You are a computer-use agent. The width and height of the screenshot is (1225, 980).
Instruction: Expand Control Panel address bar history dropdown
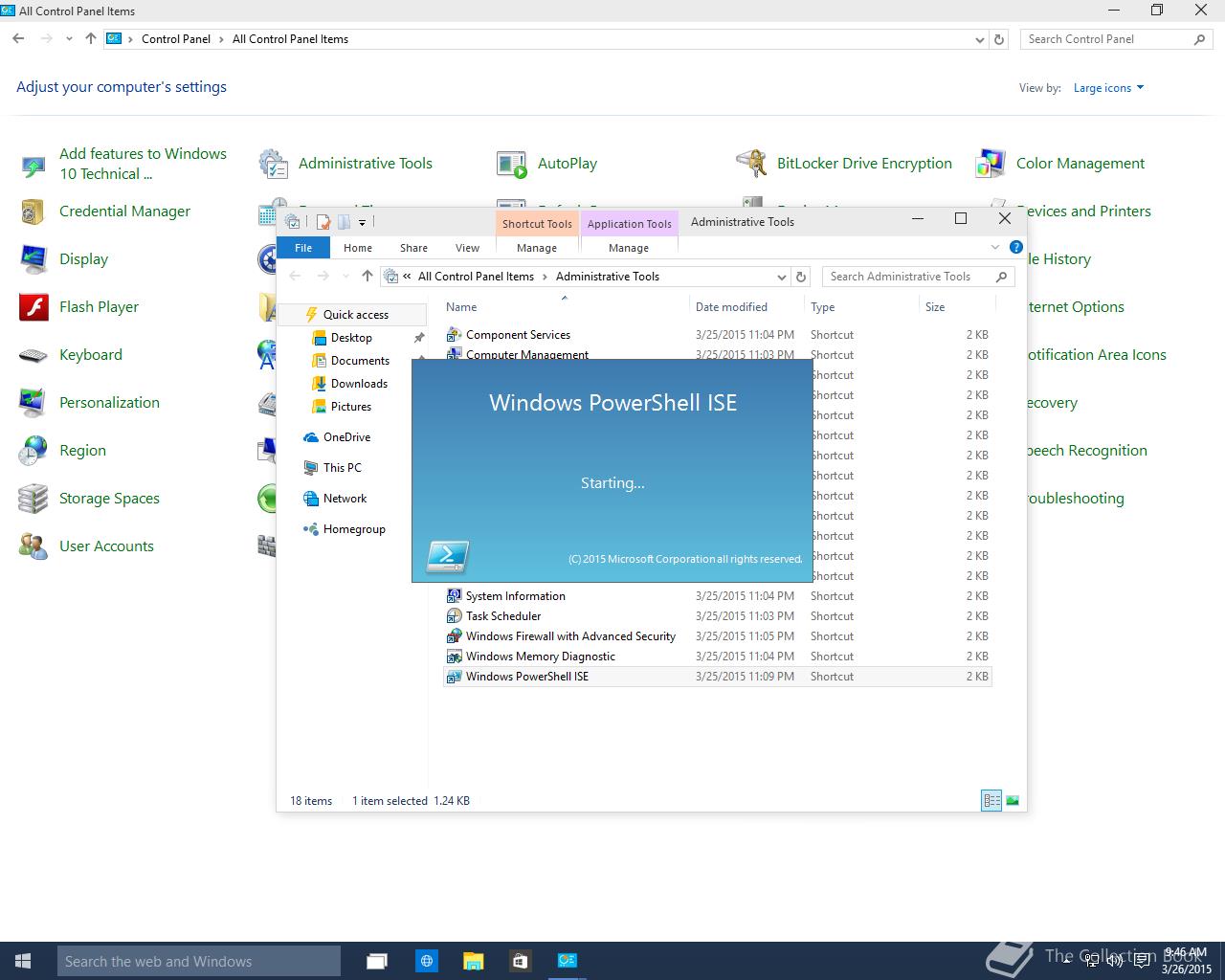[979, 40]
